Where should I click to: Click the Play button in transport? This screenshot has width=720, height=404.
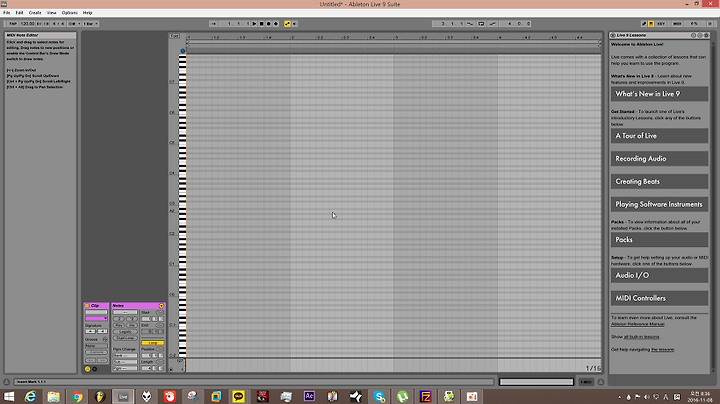[x=254, y=24]
